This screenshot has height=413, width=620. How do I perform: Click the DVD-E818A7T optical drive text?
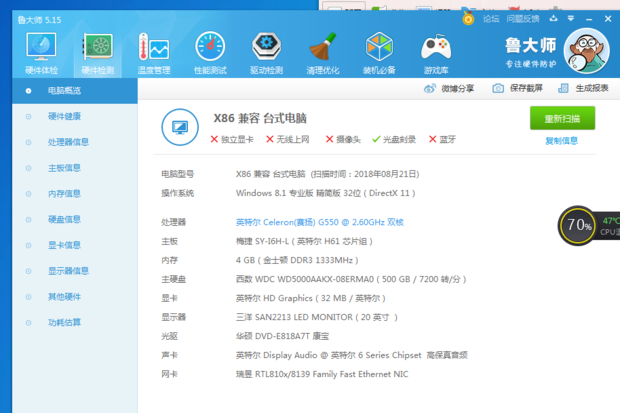[282, 336]
